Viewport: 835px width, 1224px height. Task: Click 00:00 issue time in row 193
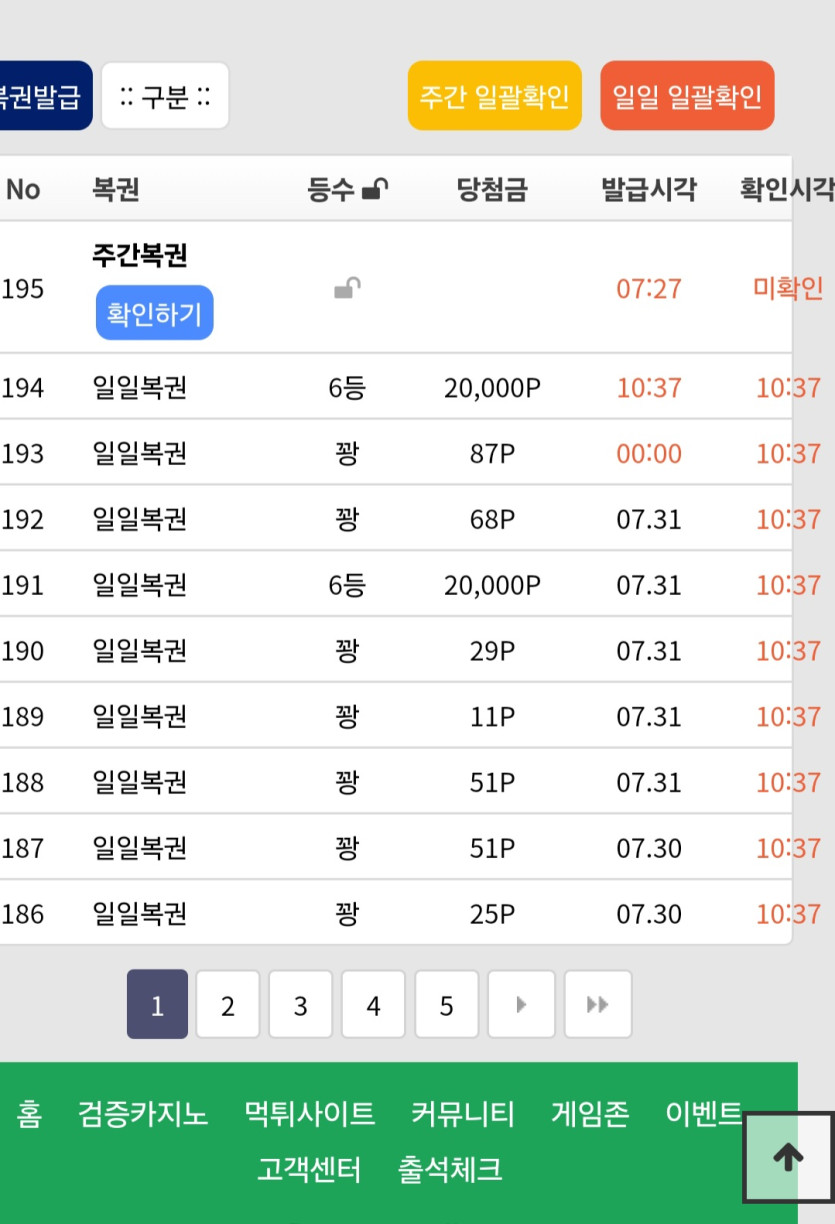(649, 453)
